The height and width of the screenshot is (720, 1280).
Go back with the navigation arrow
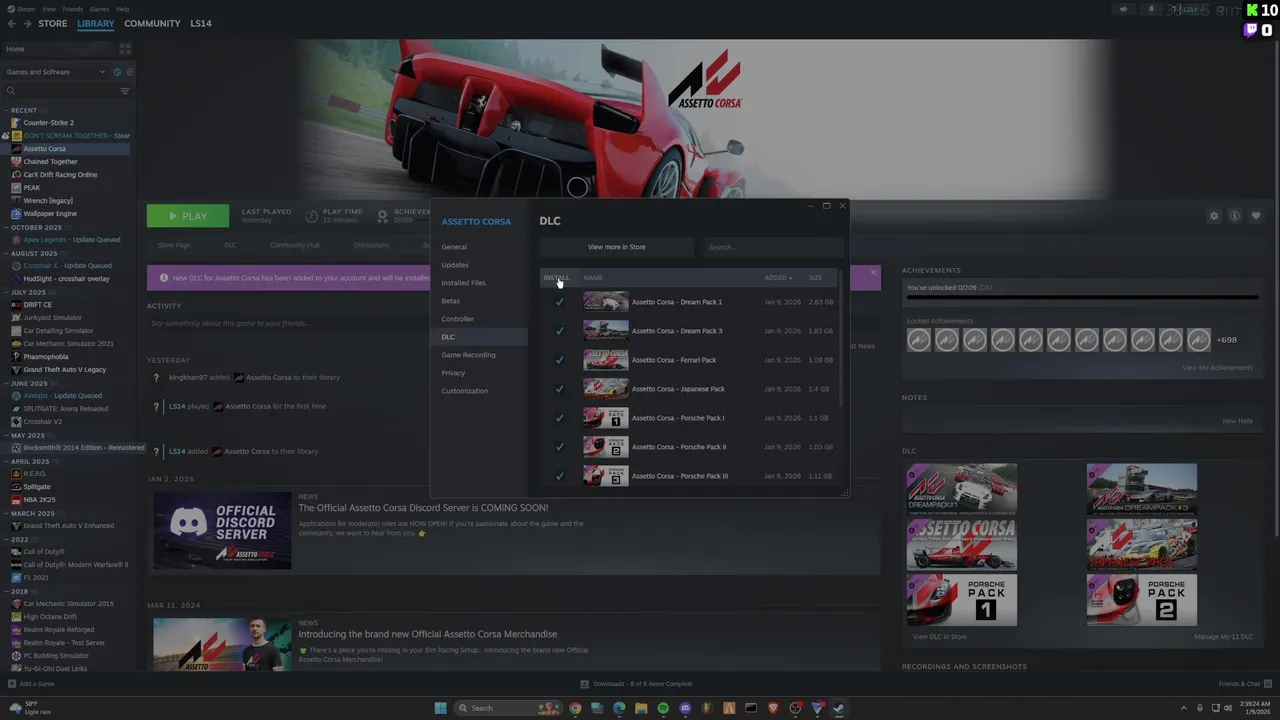(x=12, y=23)
